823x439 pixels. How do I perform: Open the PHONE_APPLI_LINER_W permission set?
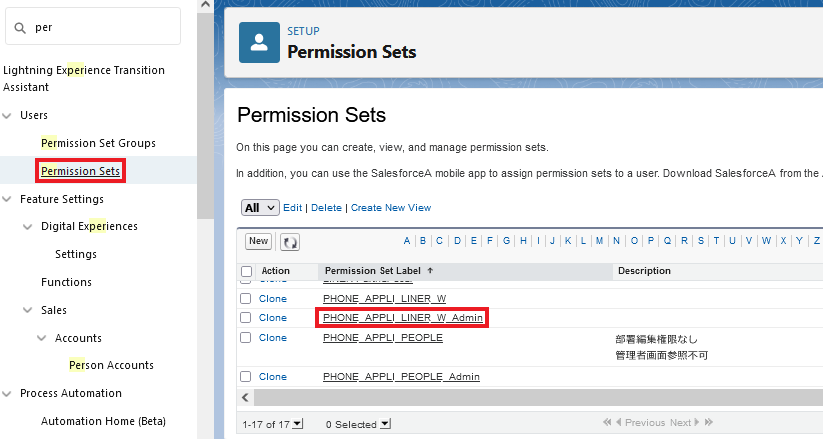click(385, 298)
